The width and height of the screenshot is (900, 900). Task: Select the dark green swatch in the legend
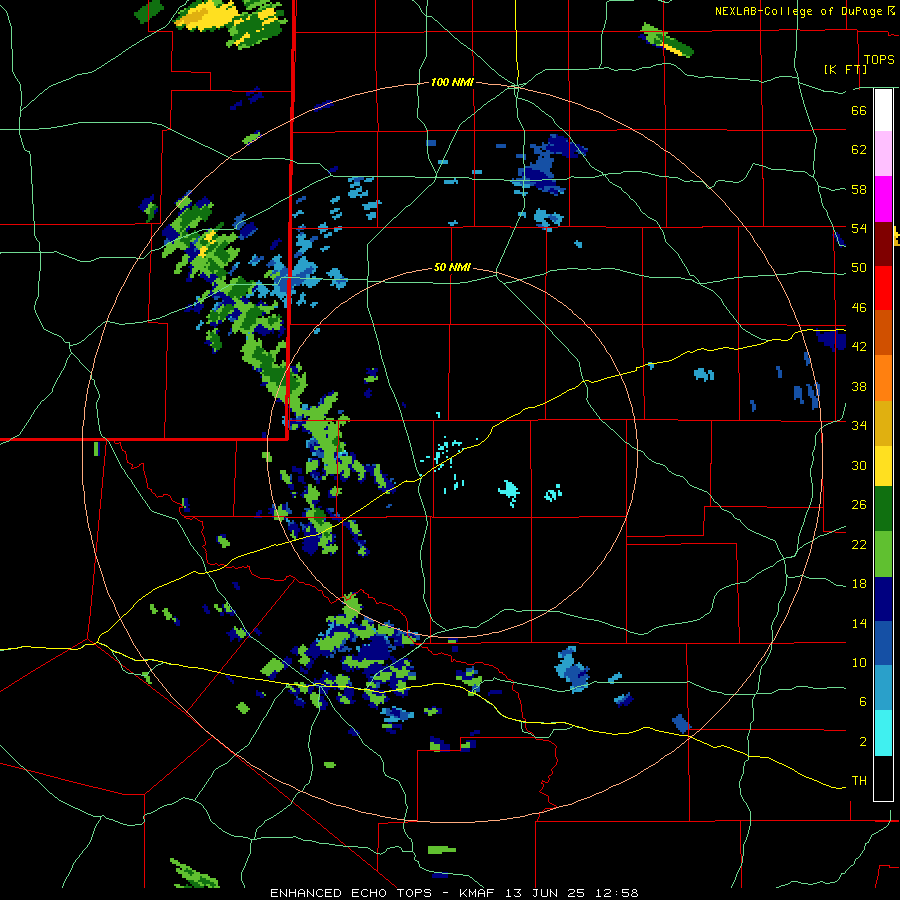(x=883, y=509)
